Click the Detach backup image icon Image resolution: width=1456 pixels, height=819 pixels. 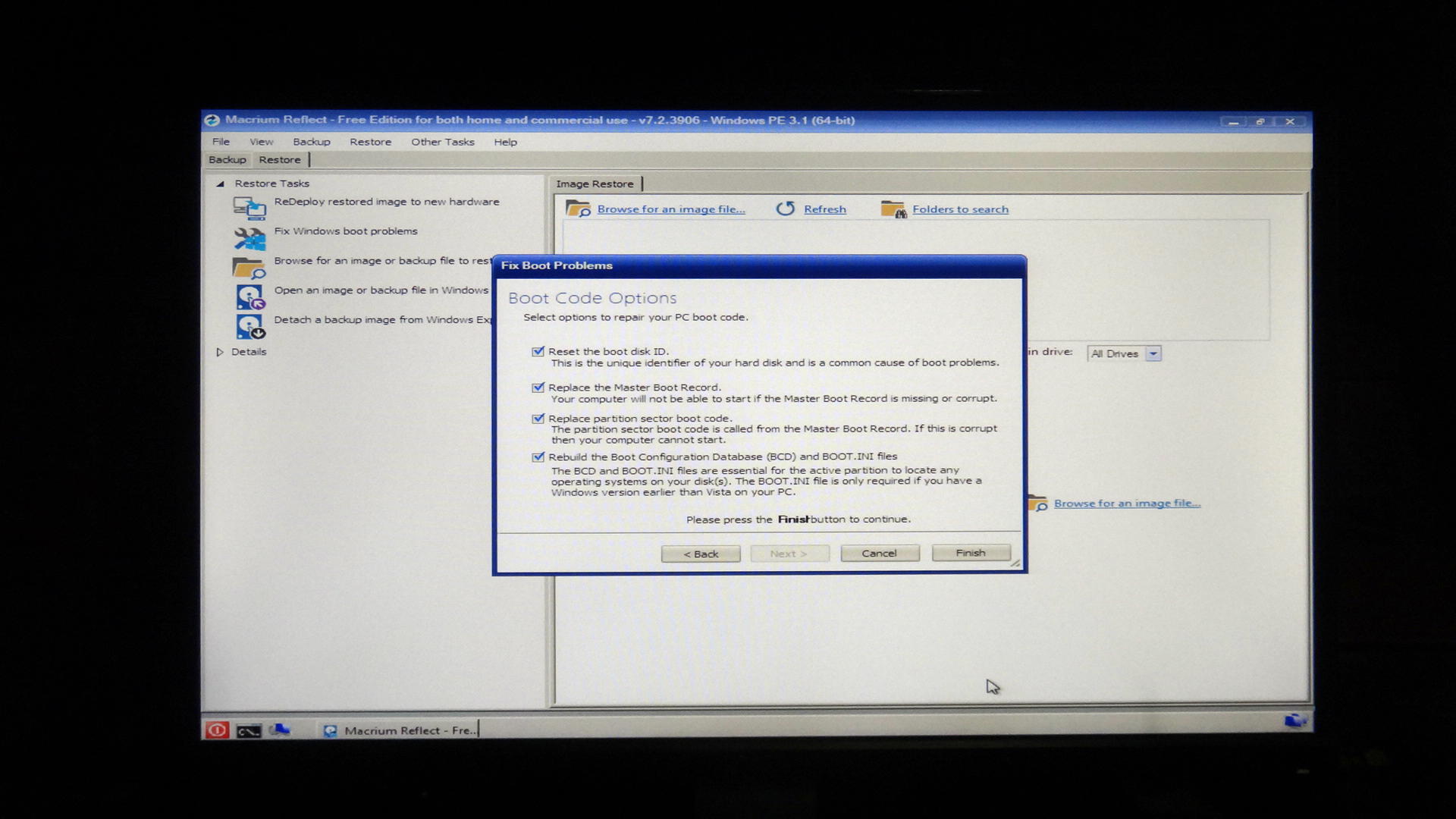[249, 327]
